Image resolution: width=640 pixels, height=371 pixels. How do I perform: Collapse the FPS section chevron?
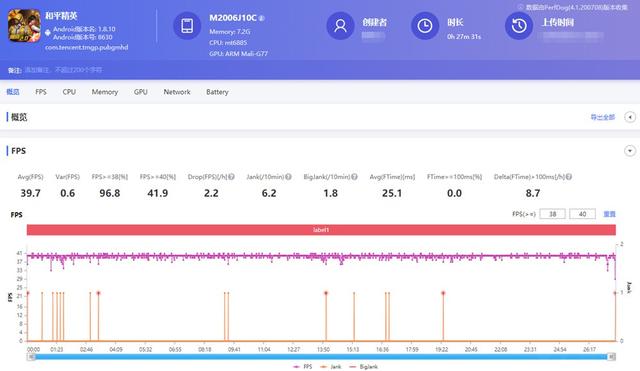(x=630, y=151)
